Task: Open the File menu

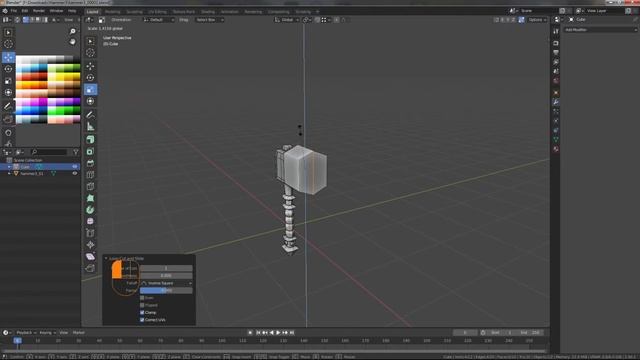Action: coord(14,11)
